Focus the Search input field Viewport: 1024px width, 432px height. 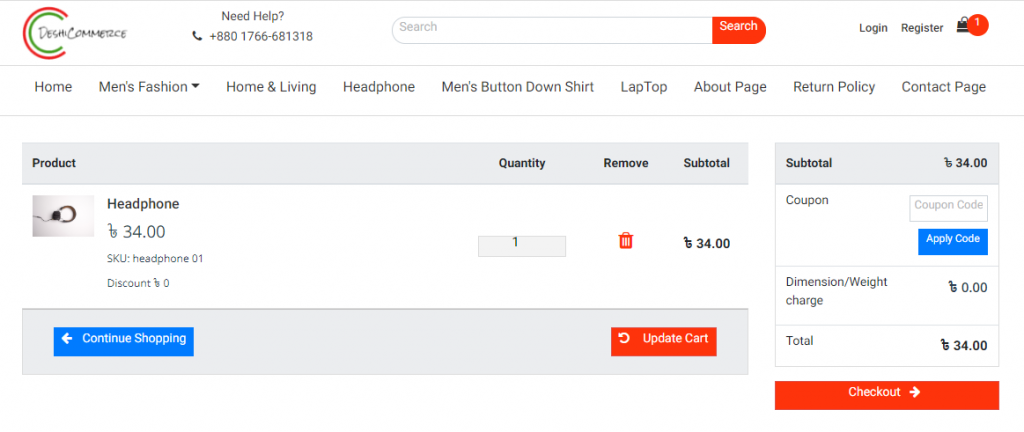pos(552,30)
